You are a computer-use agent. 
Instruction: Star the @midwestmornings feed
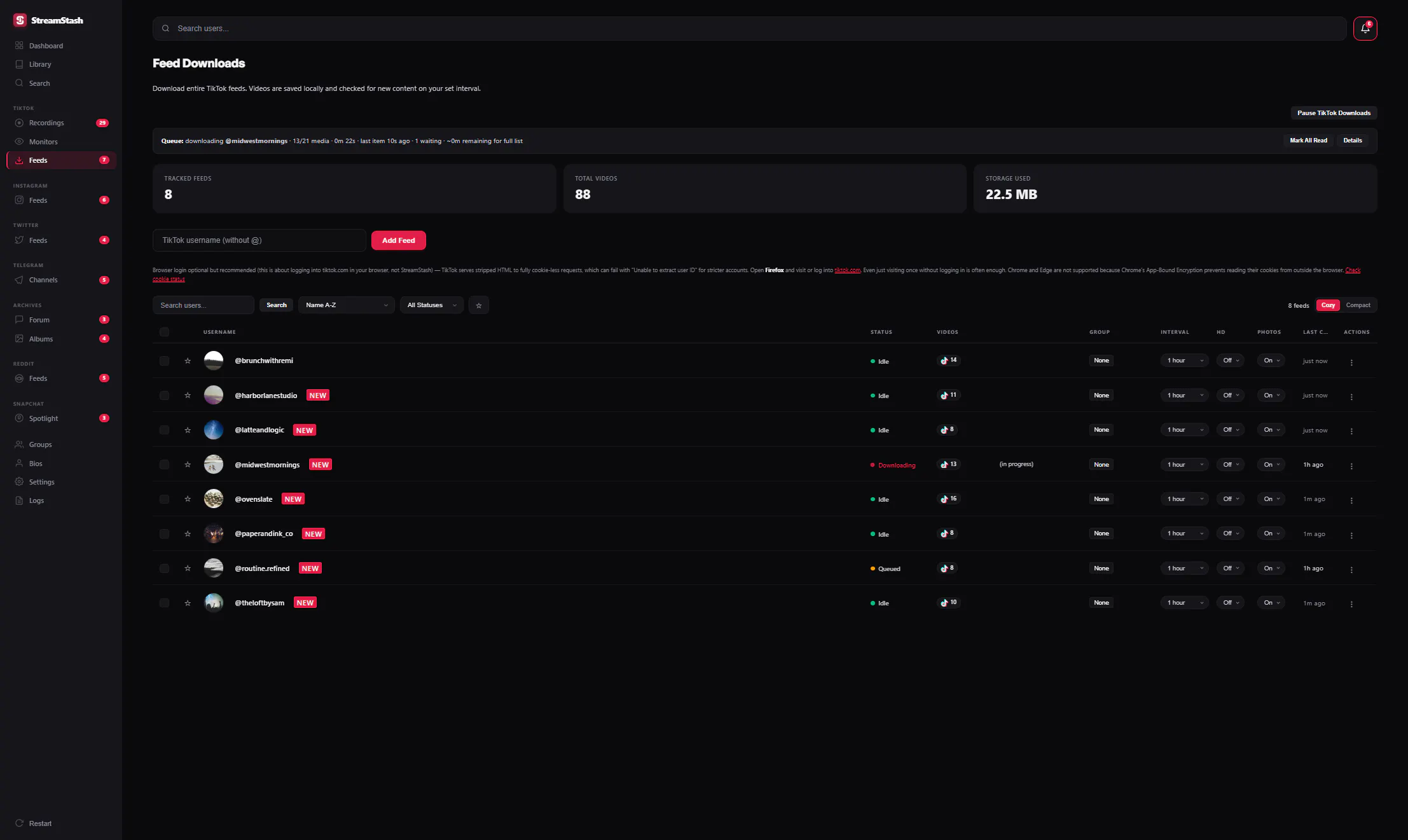pos(188,465)
